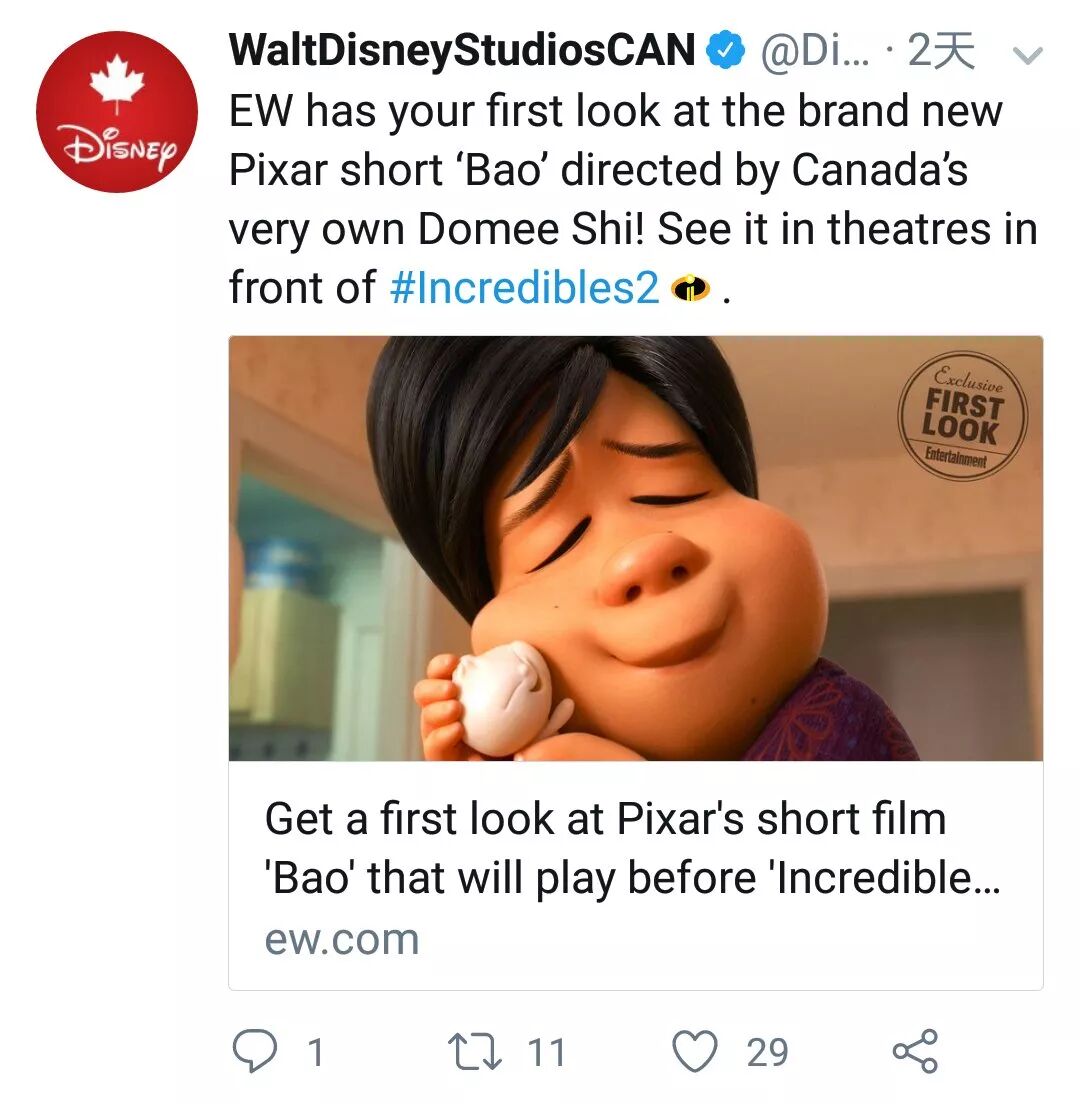Retweet this post using the retweet icon
Viewport: 1080px width, 1104px height.
click(x=475, y=1051)
